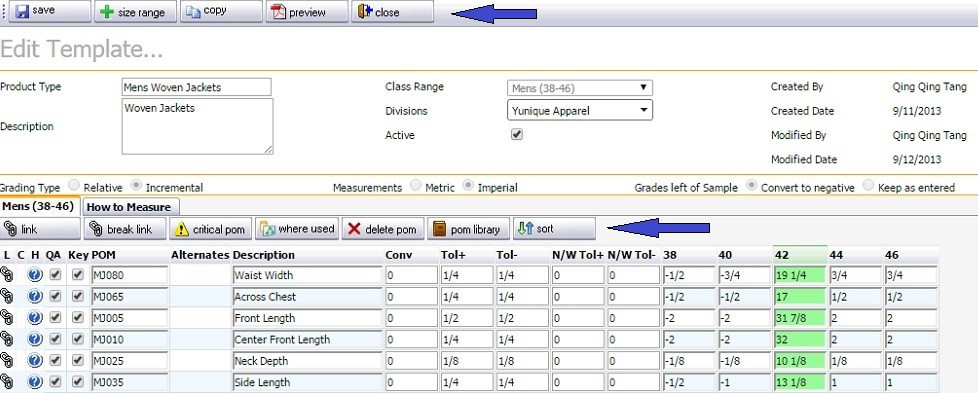Select Imperial measurements

[x=468, y=185]
